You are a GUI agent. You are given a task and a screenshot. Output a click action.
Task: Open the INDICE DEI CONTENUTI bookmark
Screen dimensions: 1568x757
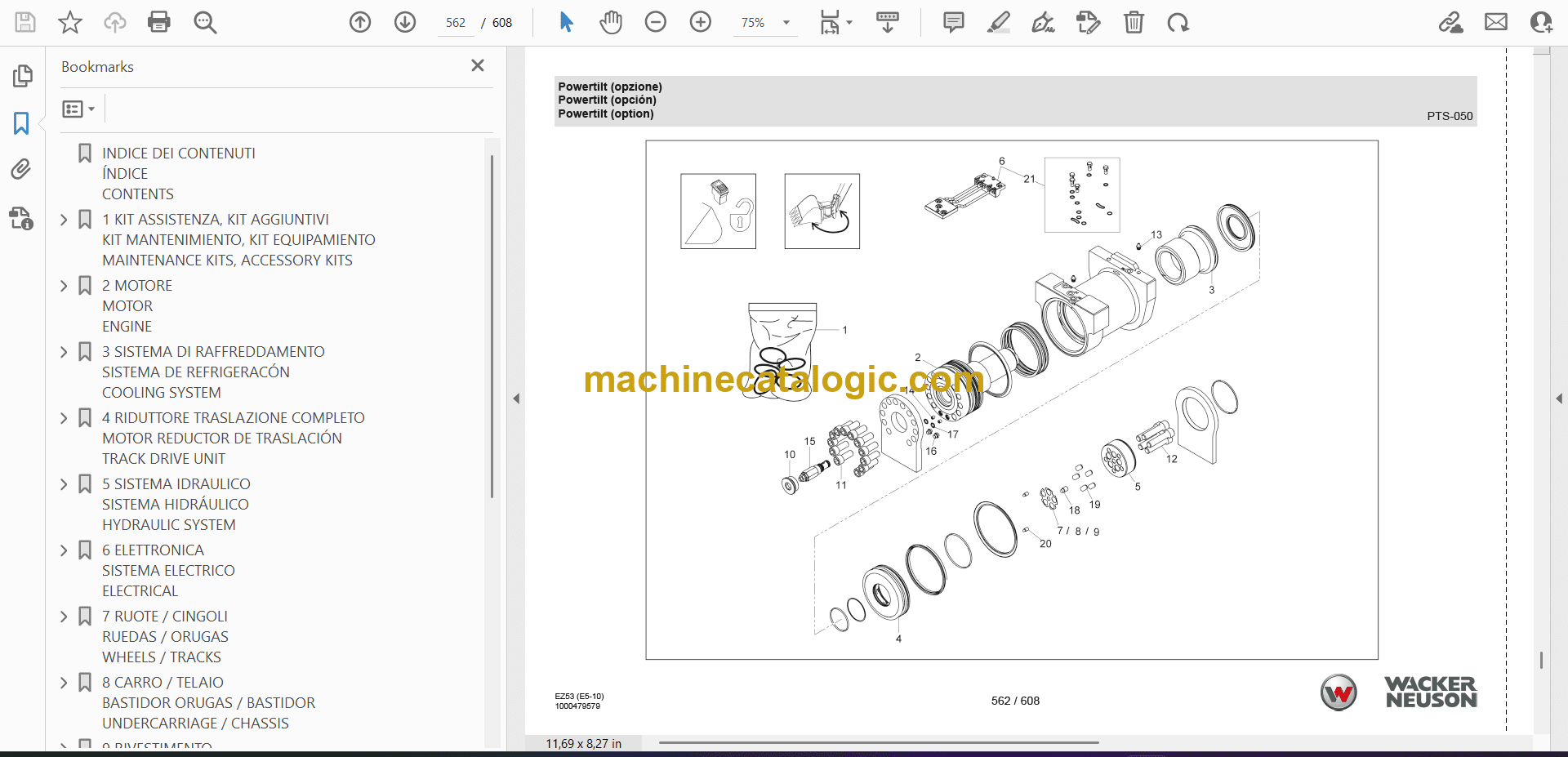click(178, 154)
